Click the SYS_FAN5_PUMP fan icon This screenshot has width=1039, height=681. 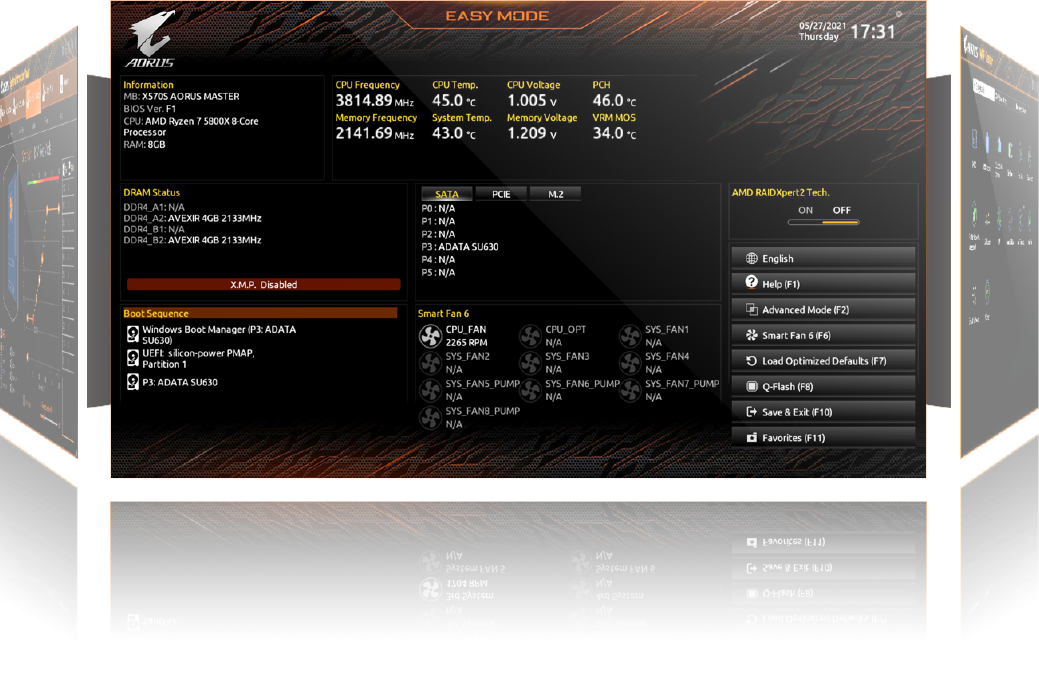pyautogui.click(x=430, y=390)
